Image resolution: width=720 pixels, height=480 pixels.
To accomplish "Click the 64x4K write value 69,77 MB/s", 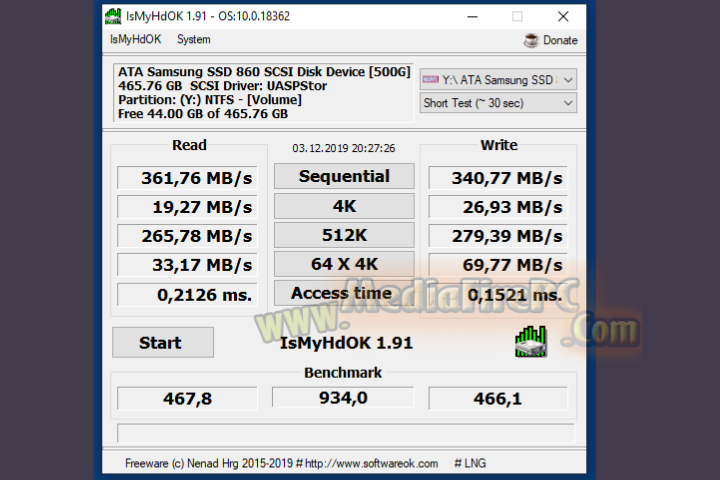I will click(x=498, y=265).
